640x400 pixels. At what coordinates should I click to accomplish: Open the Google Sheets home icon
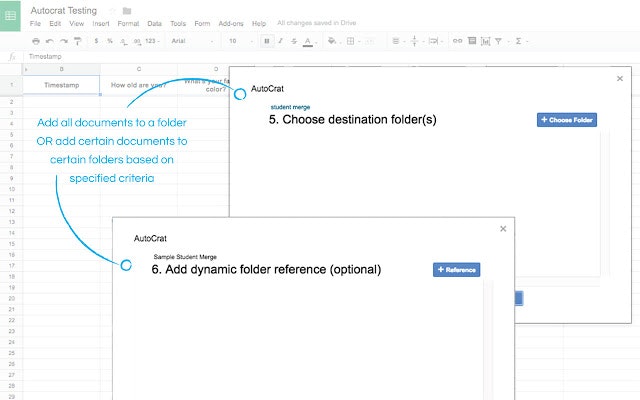point(10,16)
